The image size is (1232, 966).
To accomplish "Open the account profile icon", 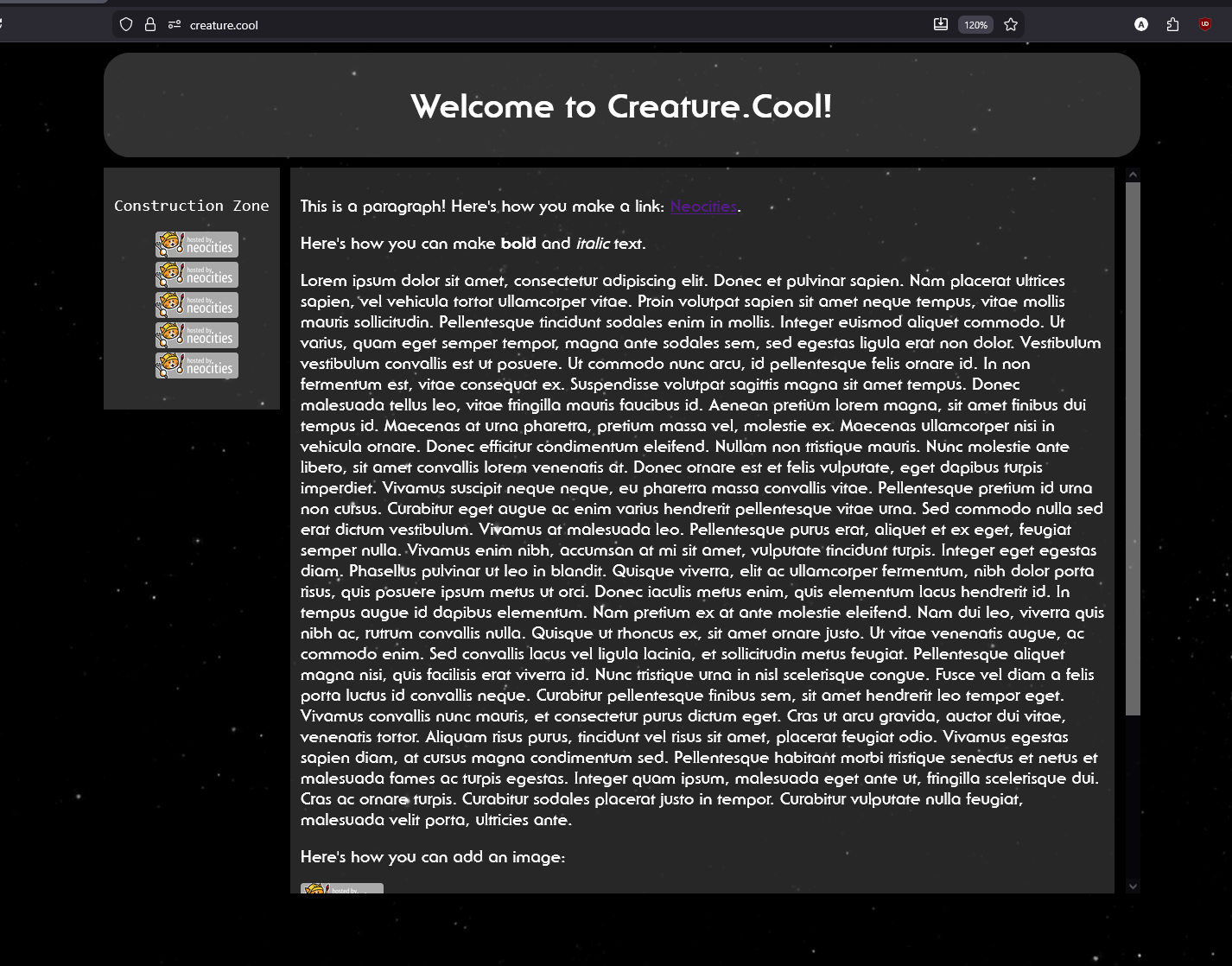I will coord(1141,25).
